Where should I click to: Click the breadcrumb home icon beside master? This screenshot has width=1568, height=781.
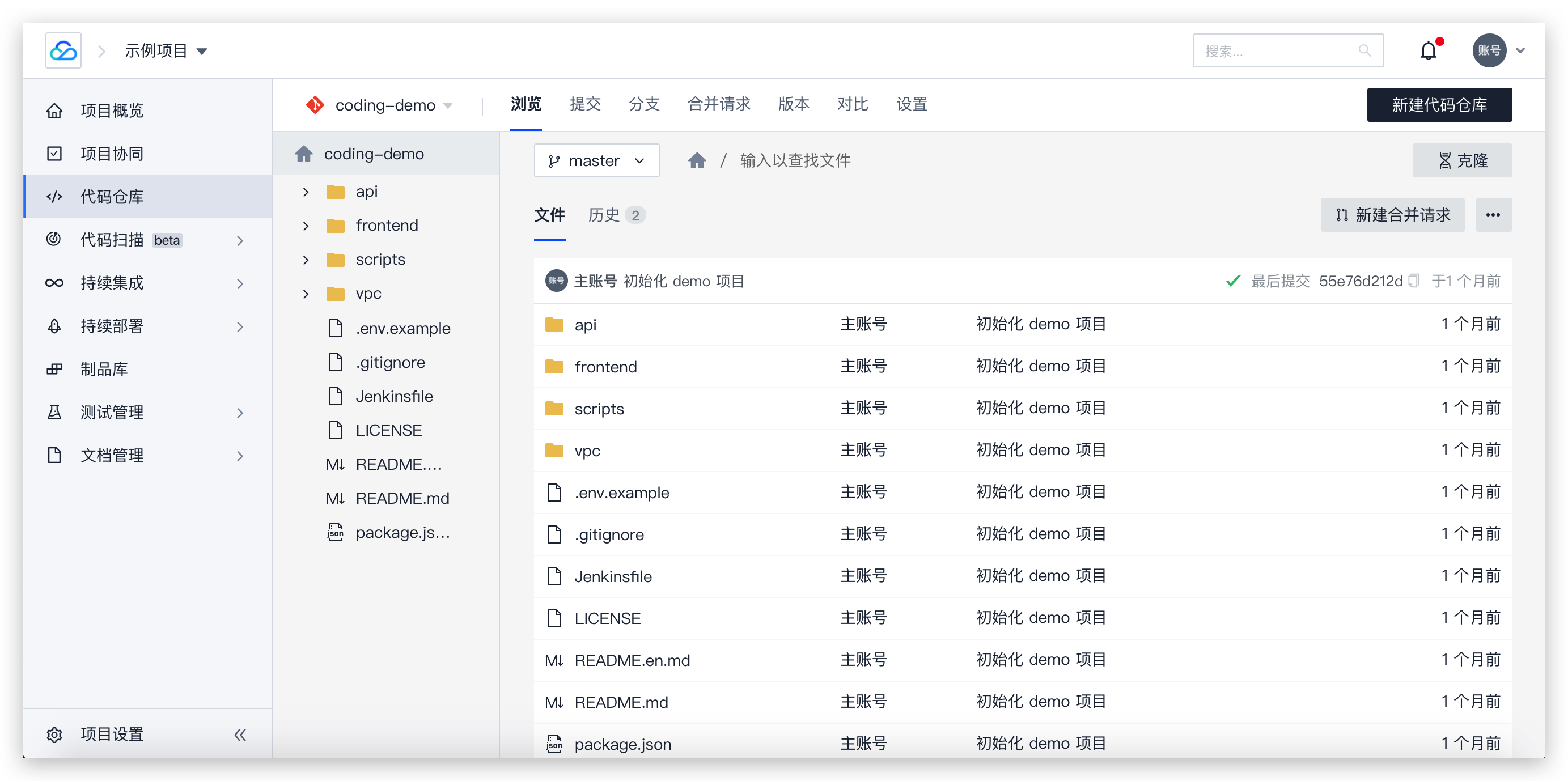click(x=697, y=161)
